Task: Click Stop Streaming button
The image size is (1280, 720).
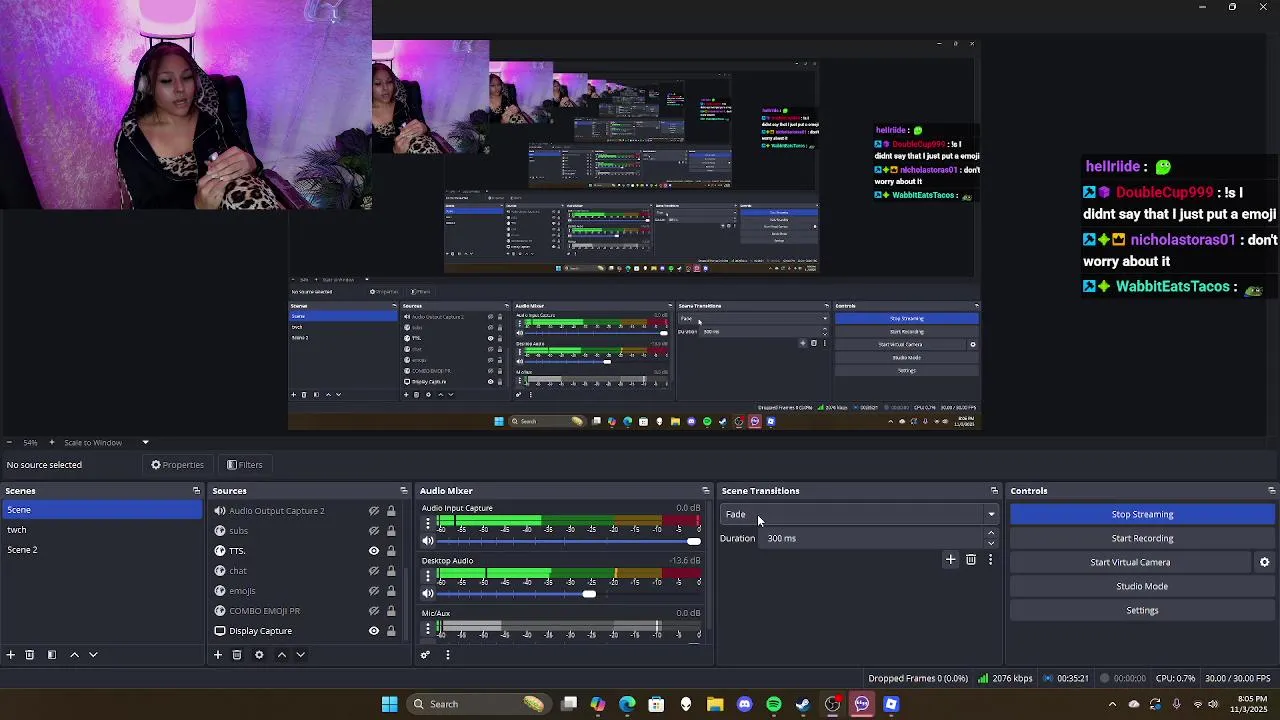Action: 1142,514
